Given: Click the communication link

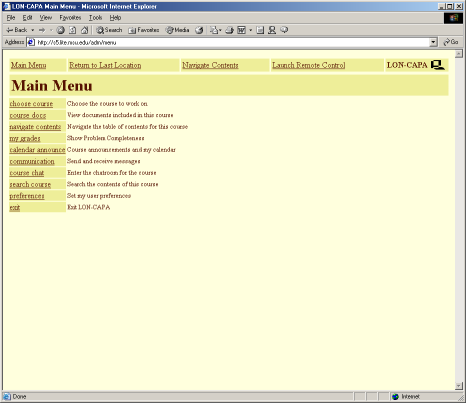Looking at the screenshot, I should [x=32, y=161].
